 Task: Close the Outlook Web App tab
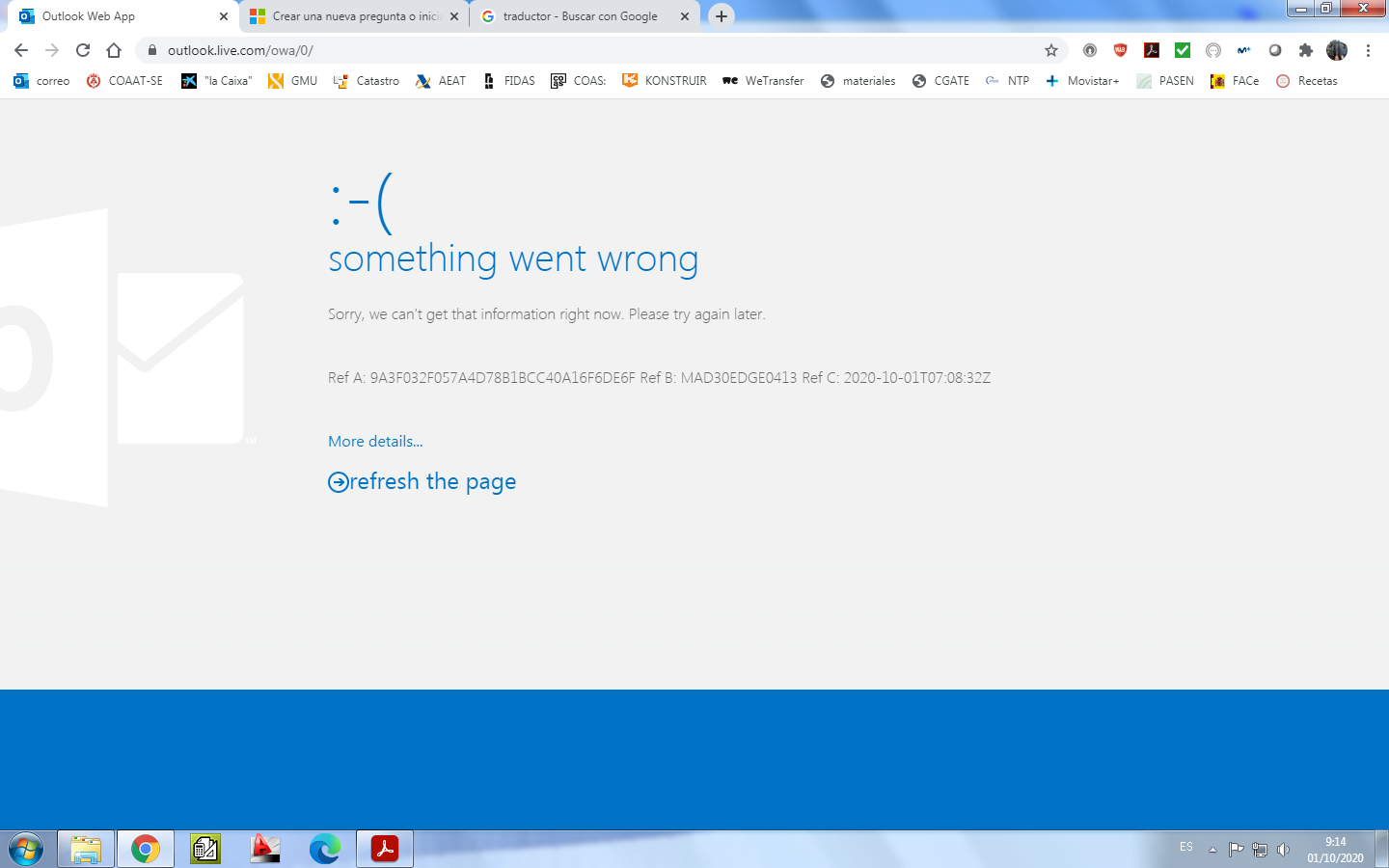(223, 16)
